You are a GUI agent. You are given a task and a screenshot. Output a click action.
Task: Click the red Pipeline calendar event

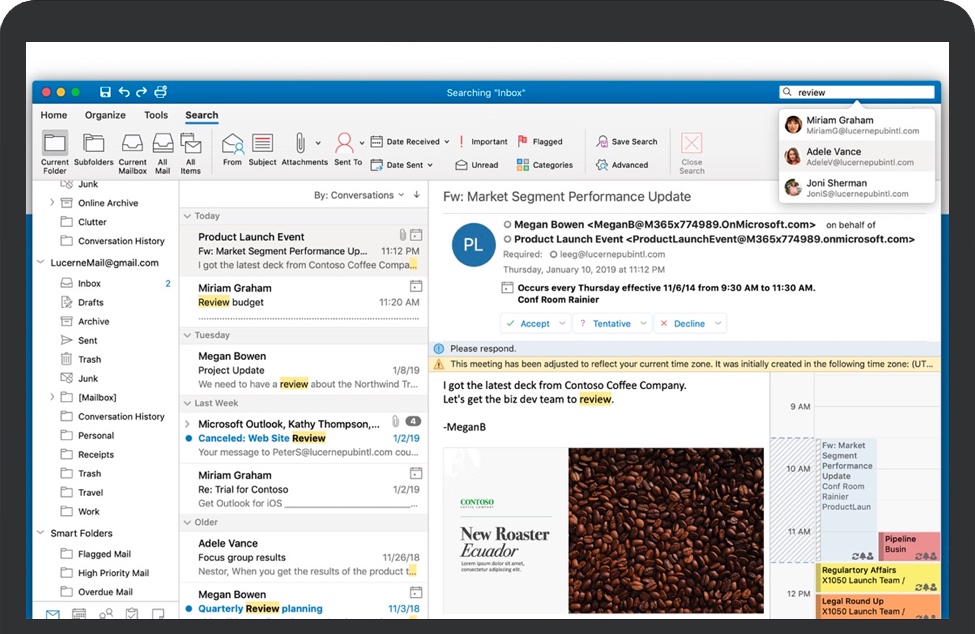tap(909, 545)
